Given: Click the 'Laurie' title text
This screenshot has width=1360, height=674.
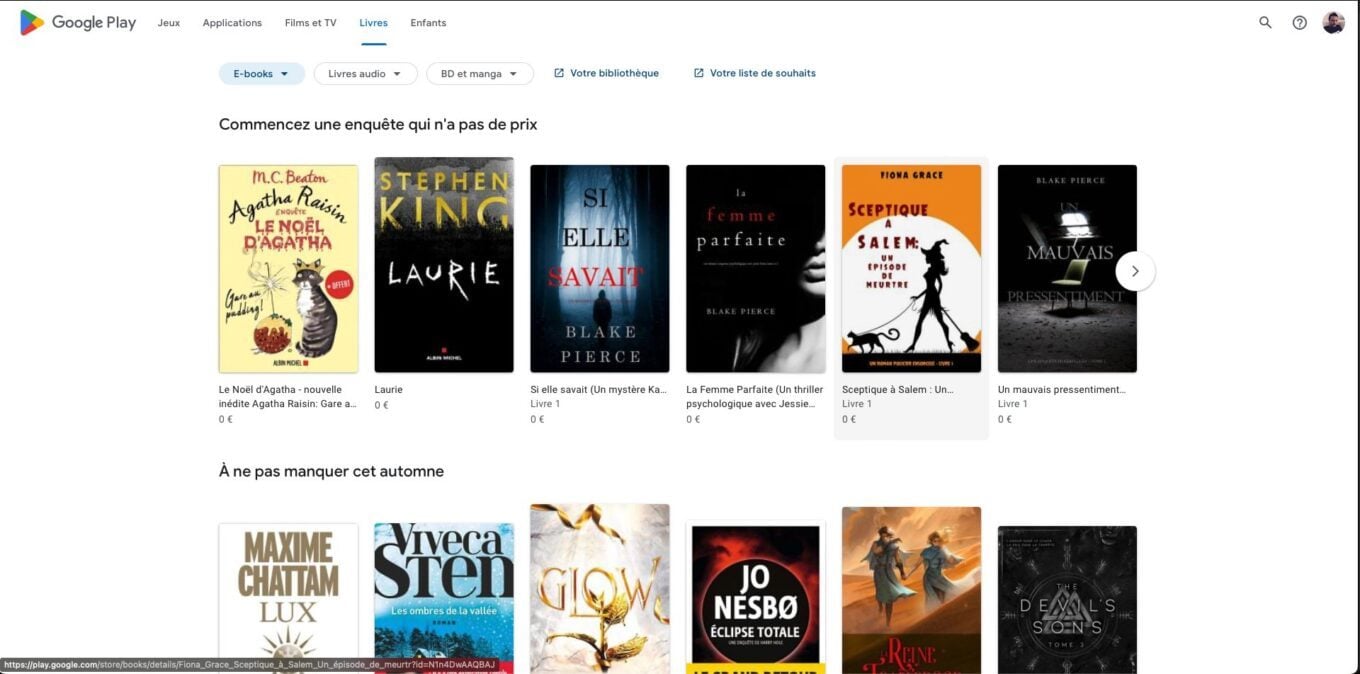Looking at the screenshot, I should (x=389, y=390).
